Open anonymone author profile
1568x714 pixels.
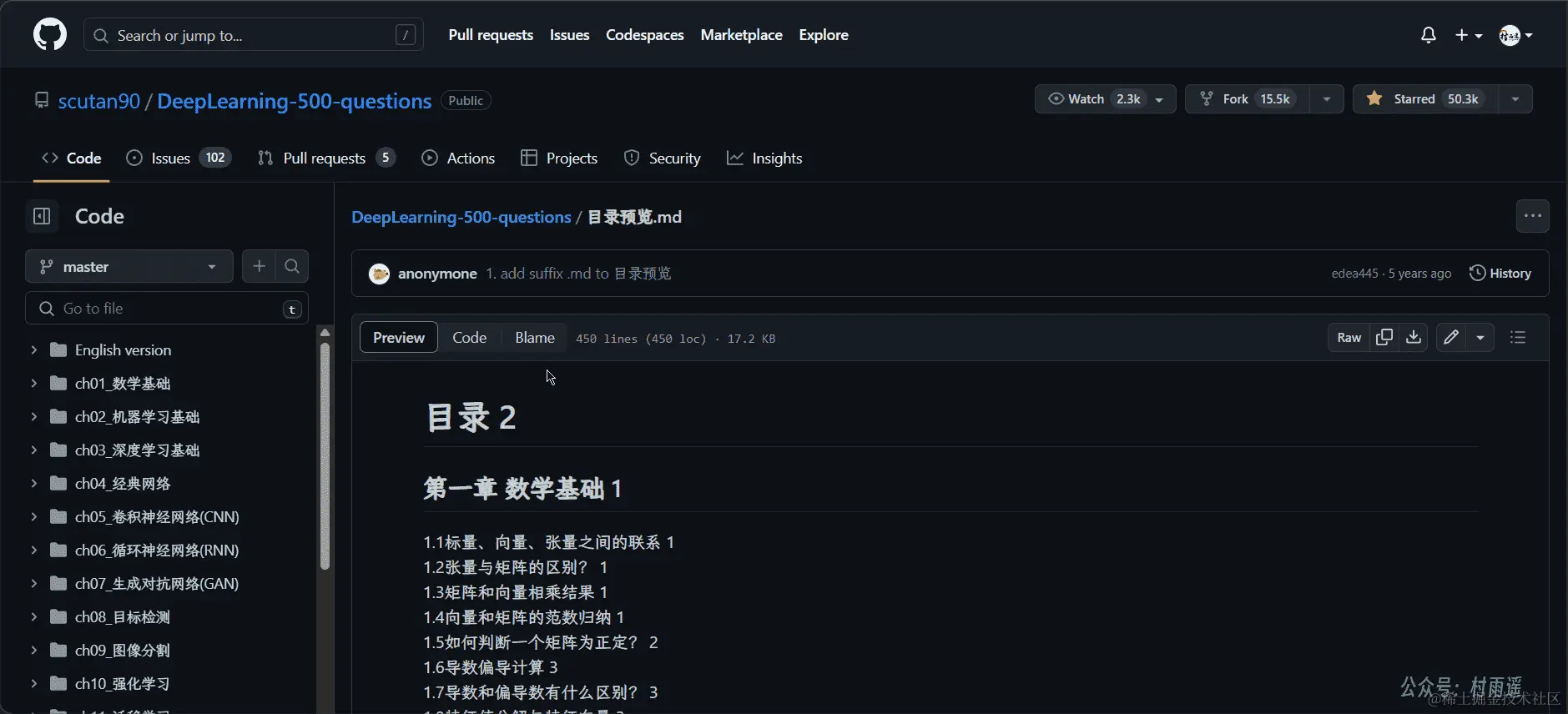pyautogui.click(x=437, y=274)
